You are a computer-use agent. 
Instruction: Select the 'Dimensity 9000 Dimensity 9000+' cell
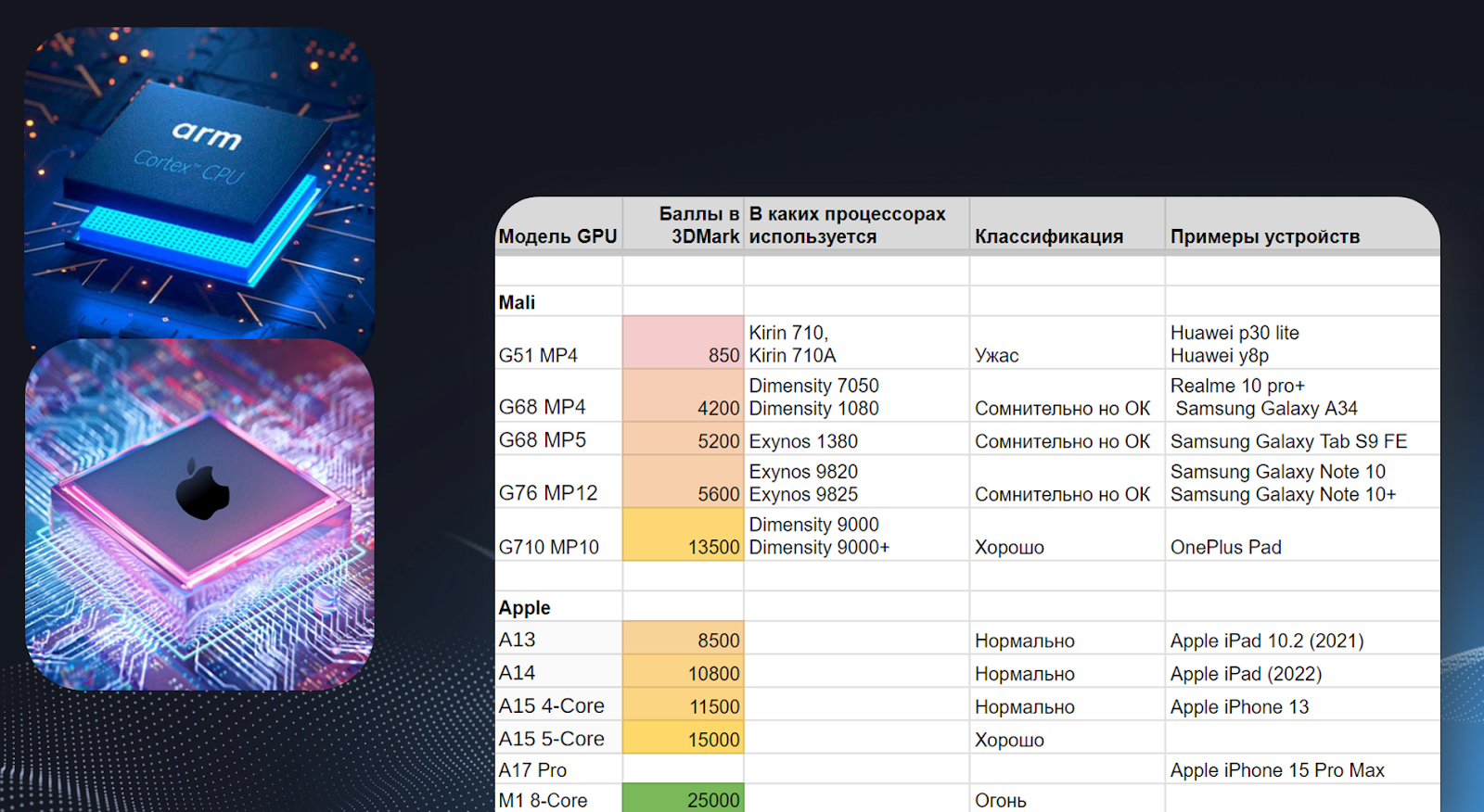[856, 534]
